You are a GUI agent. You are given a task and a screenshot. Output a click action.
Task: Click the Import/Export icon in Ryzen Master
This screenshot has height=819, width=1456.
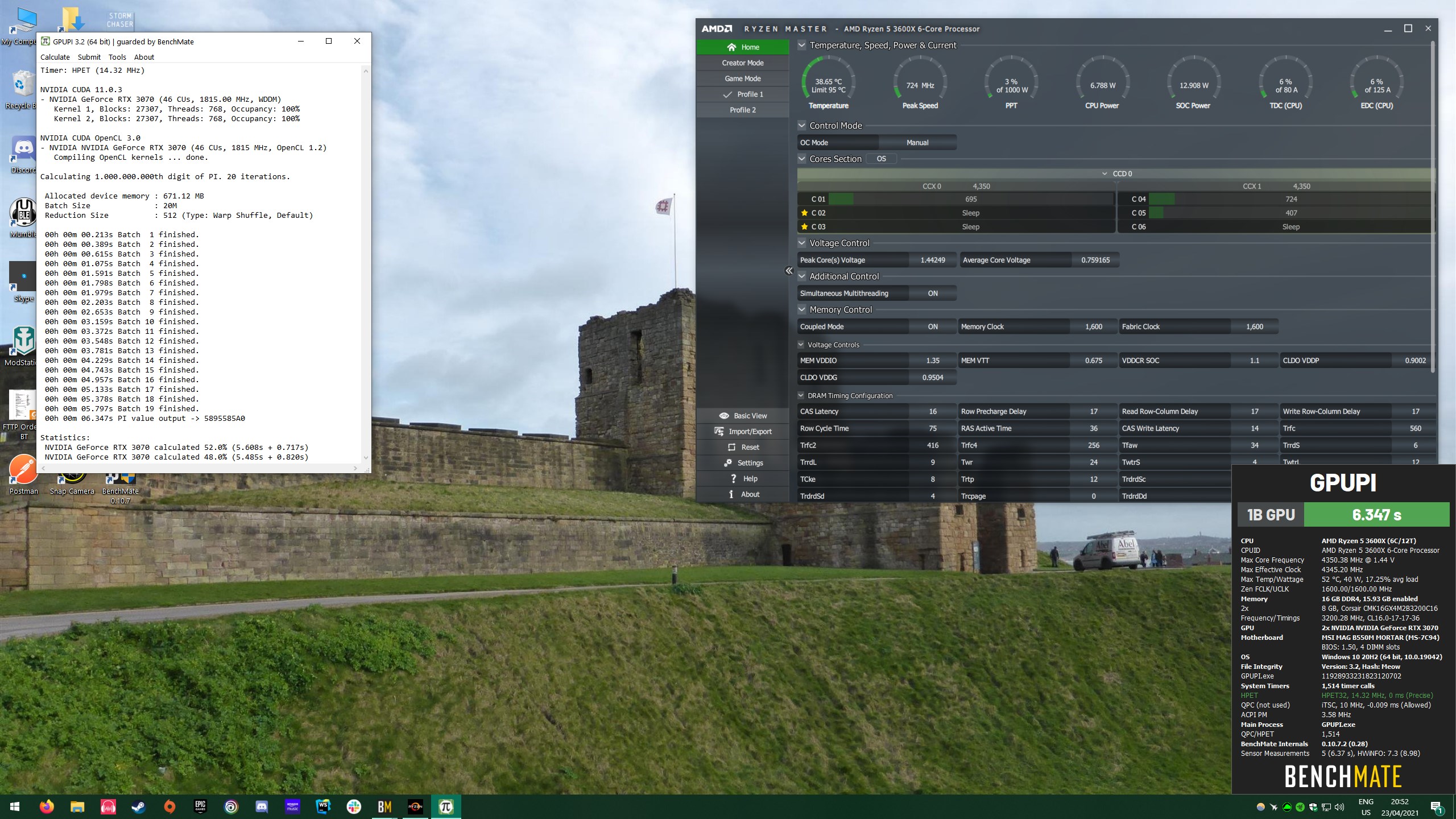click(x=719, y=432)
